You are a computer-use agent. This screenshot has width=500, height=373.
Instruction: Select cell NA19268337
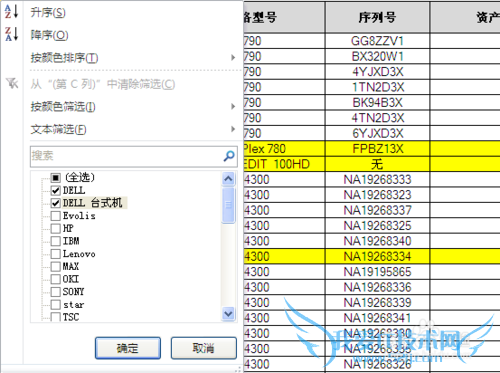[377, 210]
